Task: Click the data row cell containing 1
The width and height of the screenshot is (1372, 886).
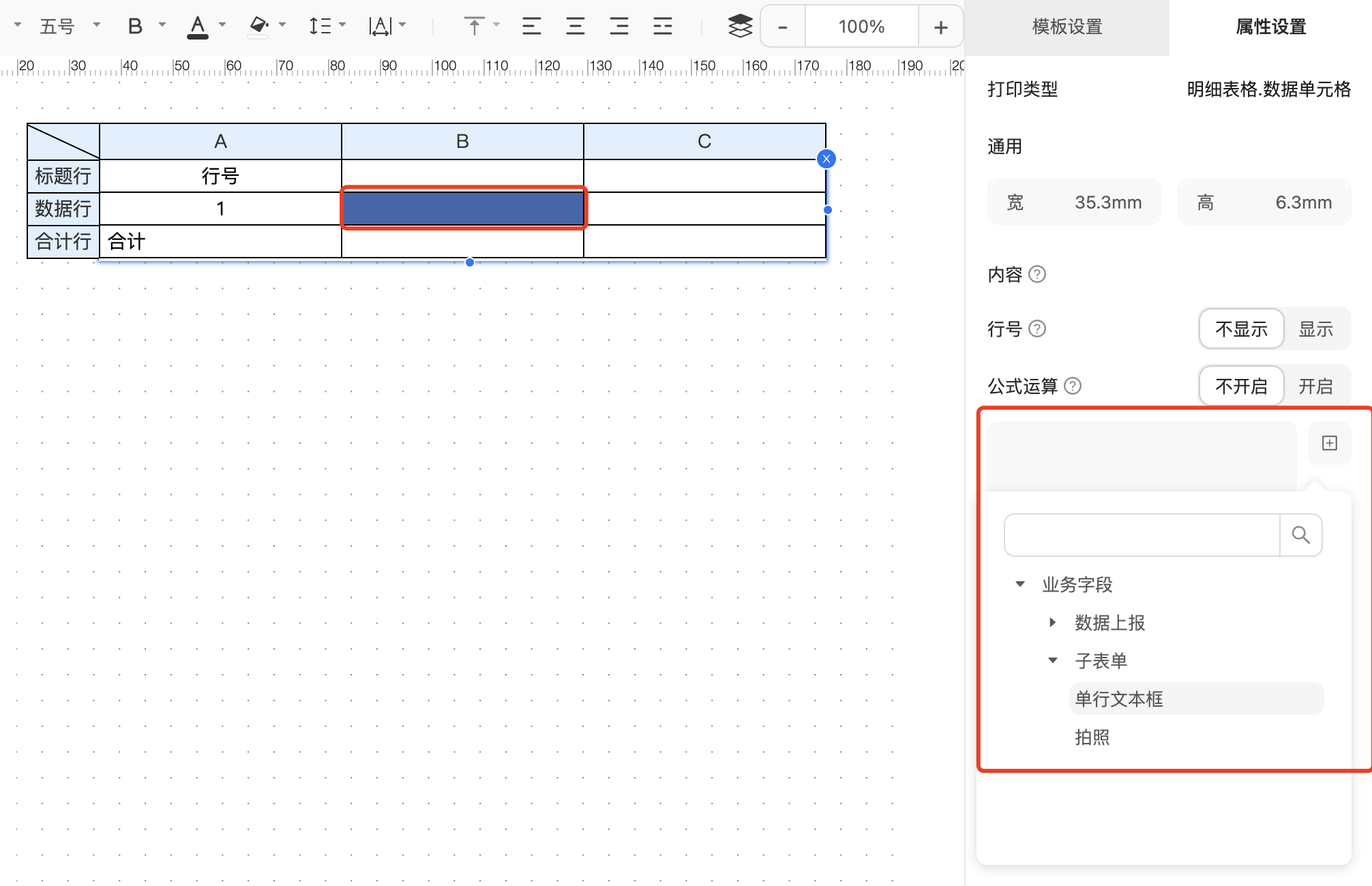Action: point(220,209)
